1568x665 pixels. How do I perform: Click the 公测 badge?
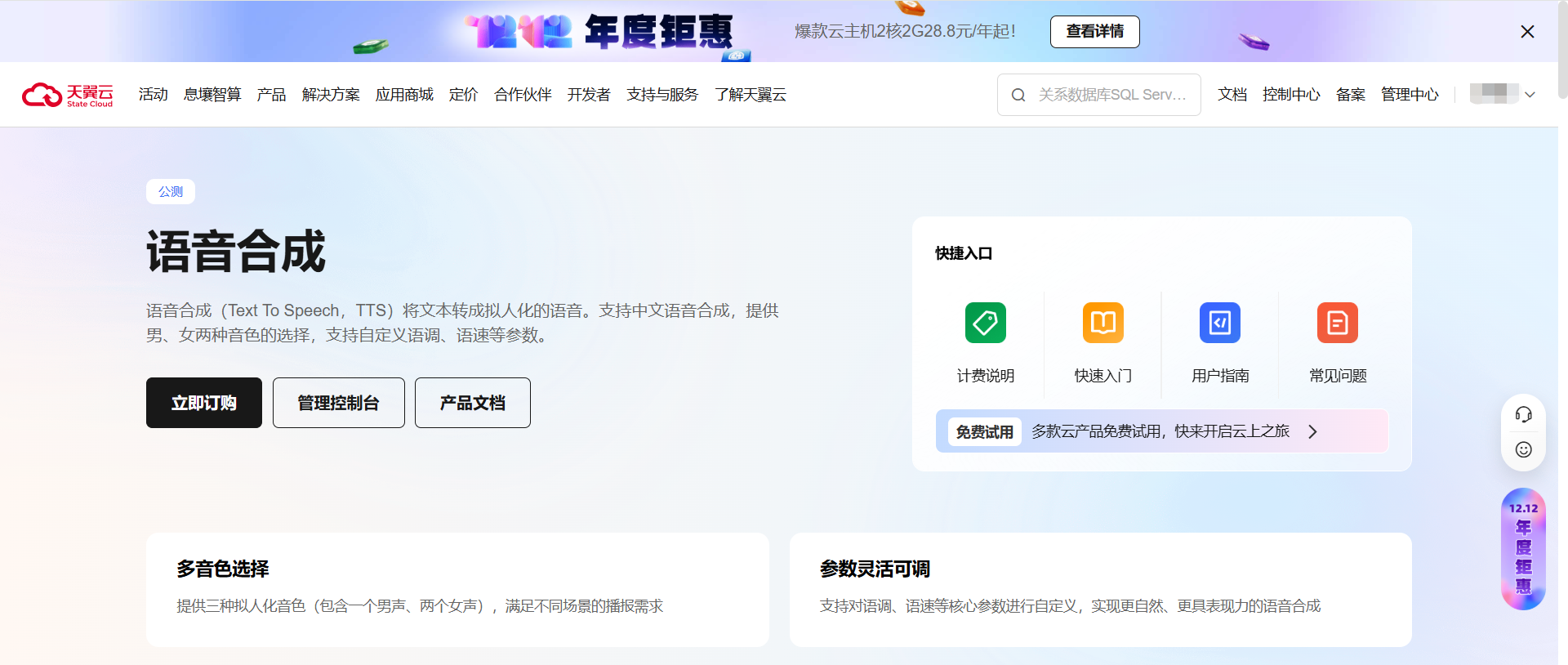pyautogui.click(x=171, y=191)
